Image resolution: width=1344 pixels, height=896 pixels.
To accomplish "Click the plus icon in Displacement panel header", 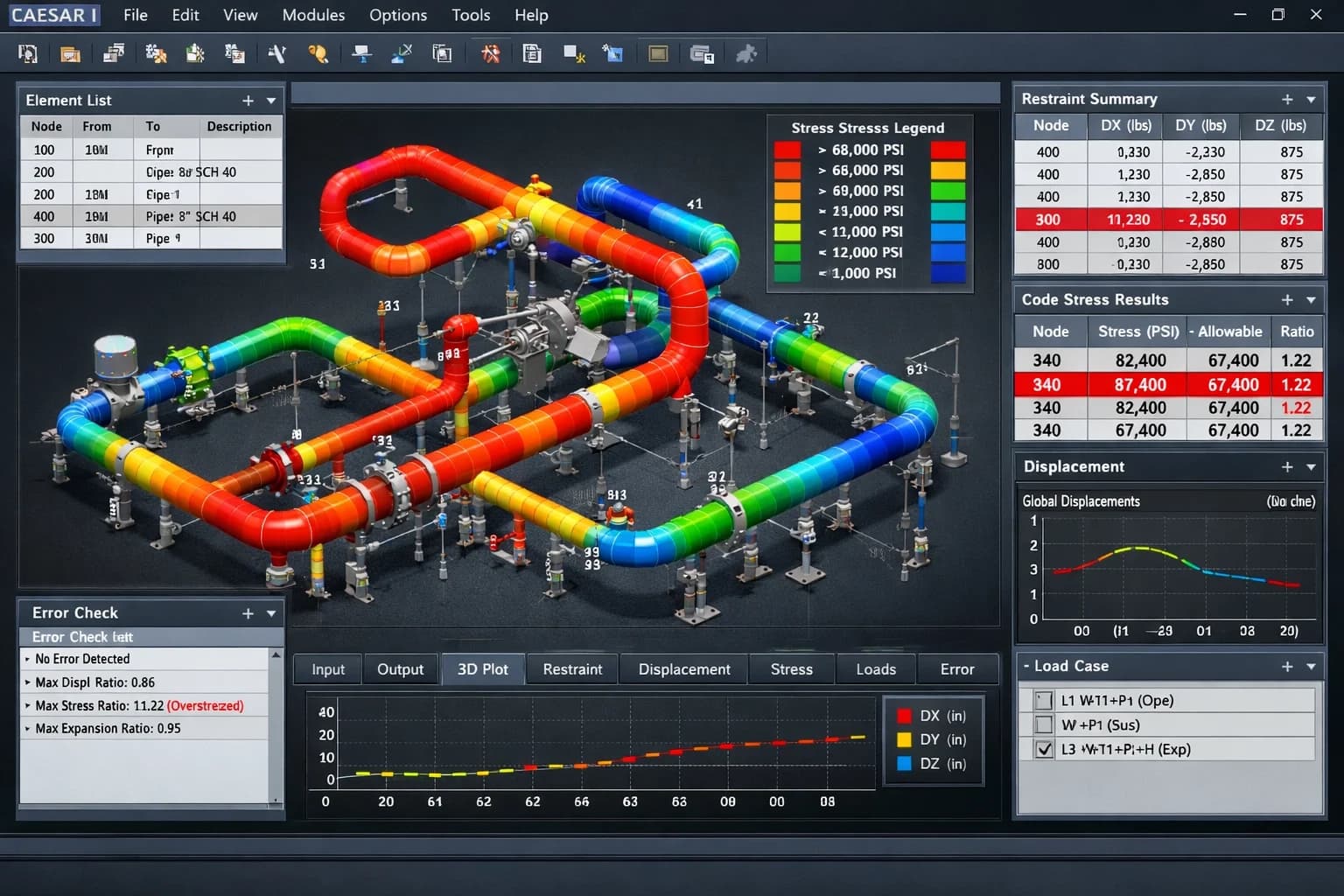I will tap(1287, 467).
